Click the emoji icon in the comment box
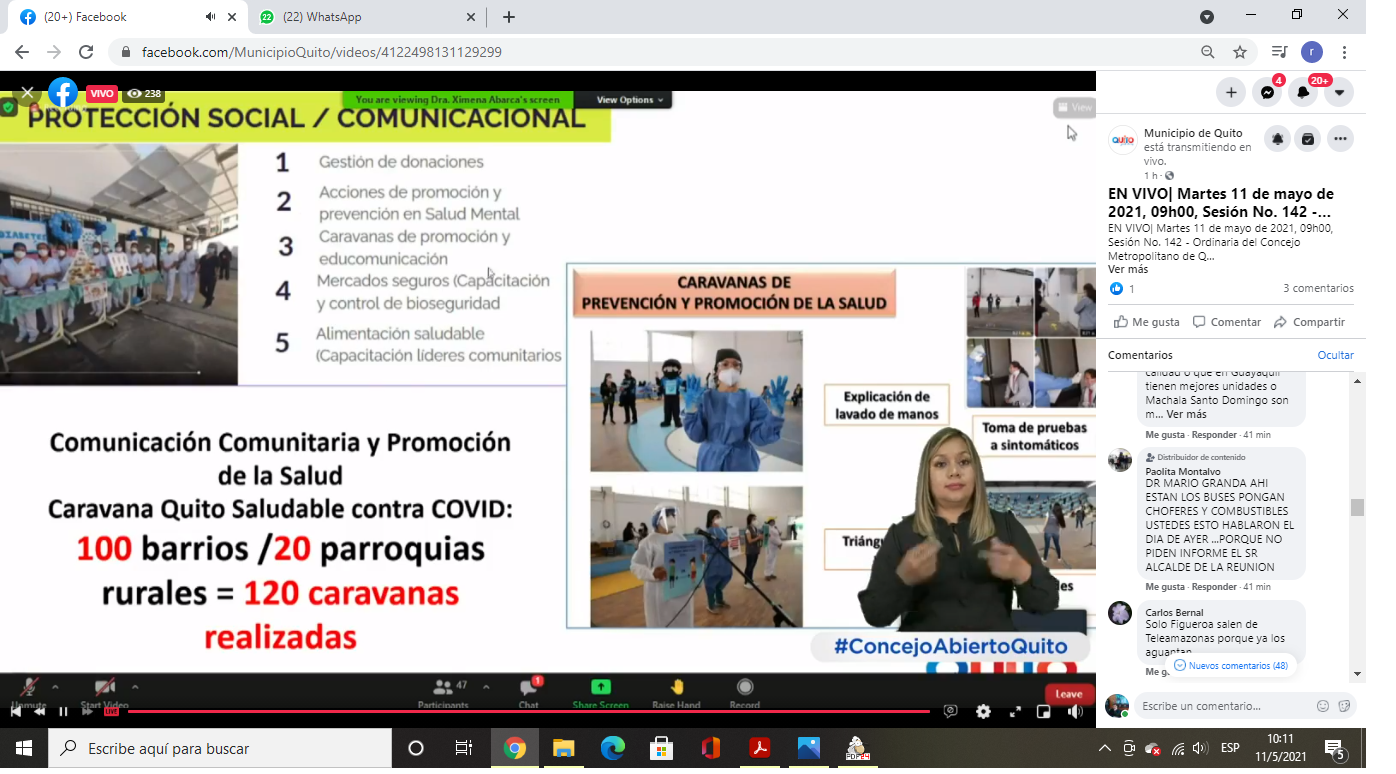The width and height of the screenshot is (1396, 774). pos(1323,706)
